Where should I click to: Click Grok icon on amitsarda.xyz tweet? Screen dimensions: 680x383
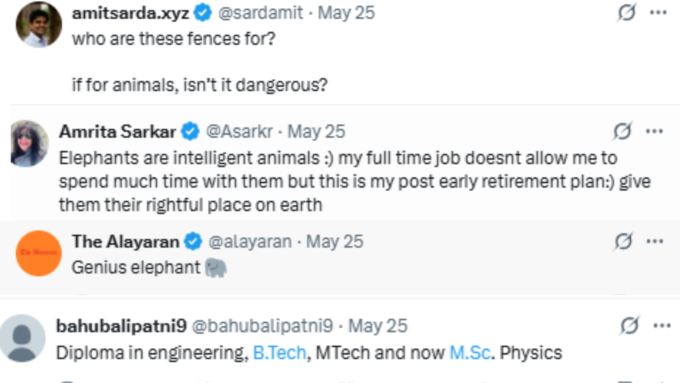click(627, 13)
